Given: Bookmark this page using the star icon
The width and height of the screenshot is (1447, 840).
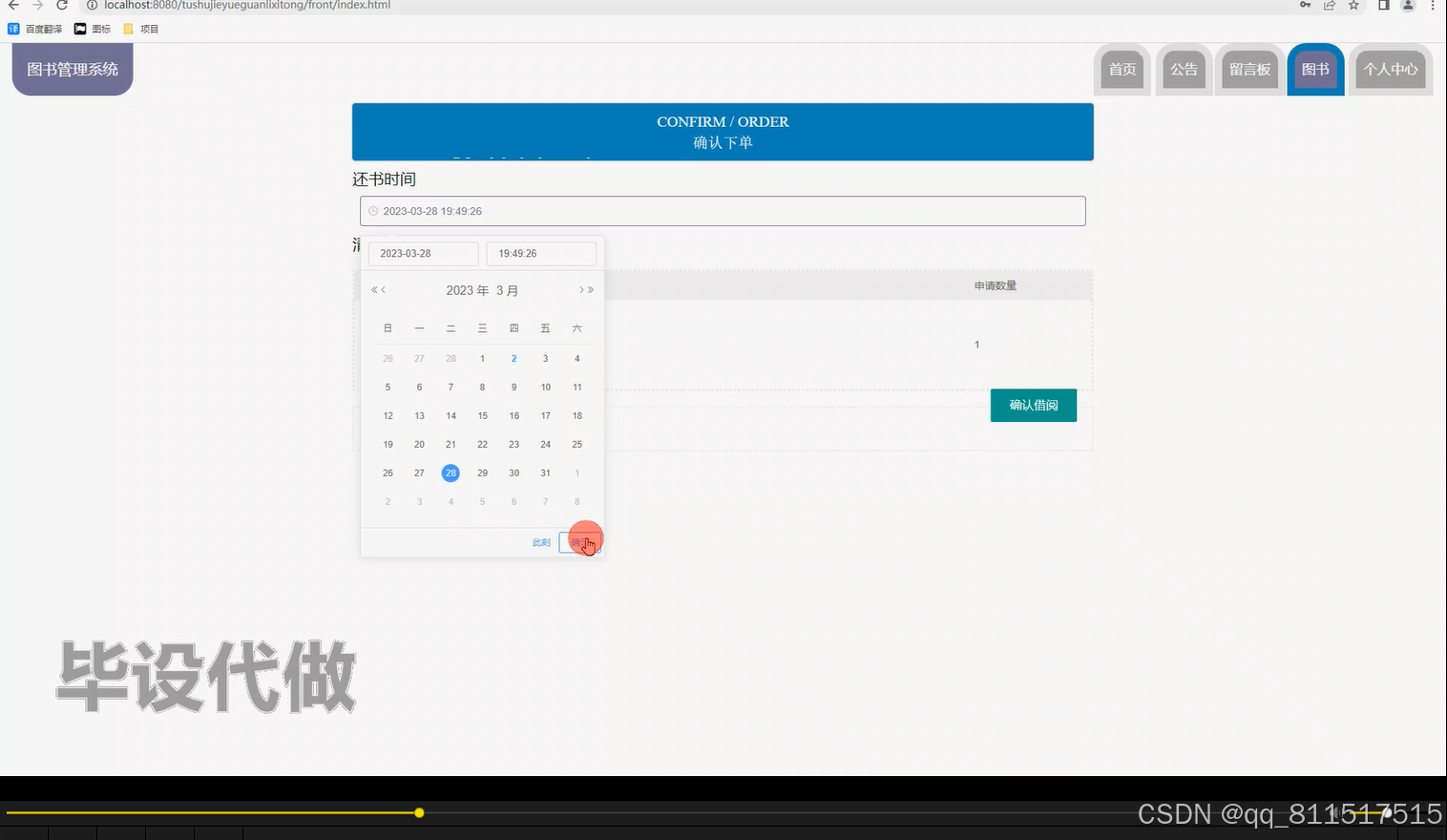Looking at the screenshot, I should pyautogui.click(x=1353, y=6).
